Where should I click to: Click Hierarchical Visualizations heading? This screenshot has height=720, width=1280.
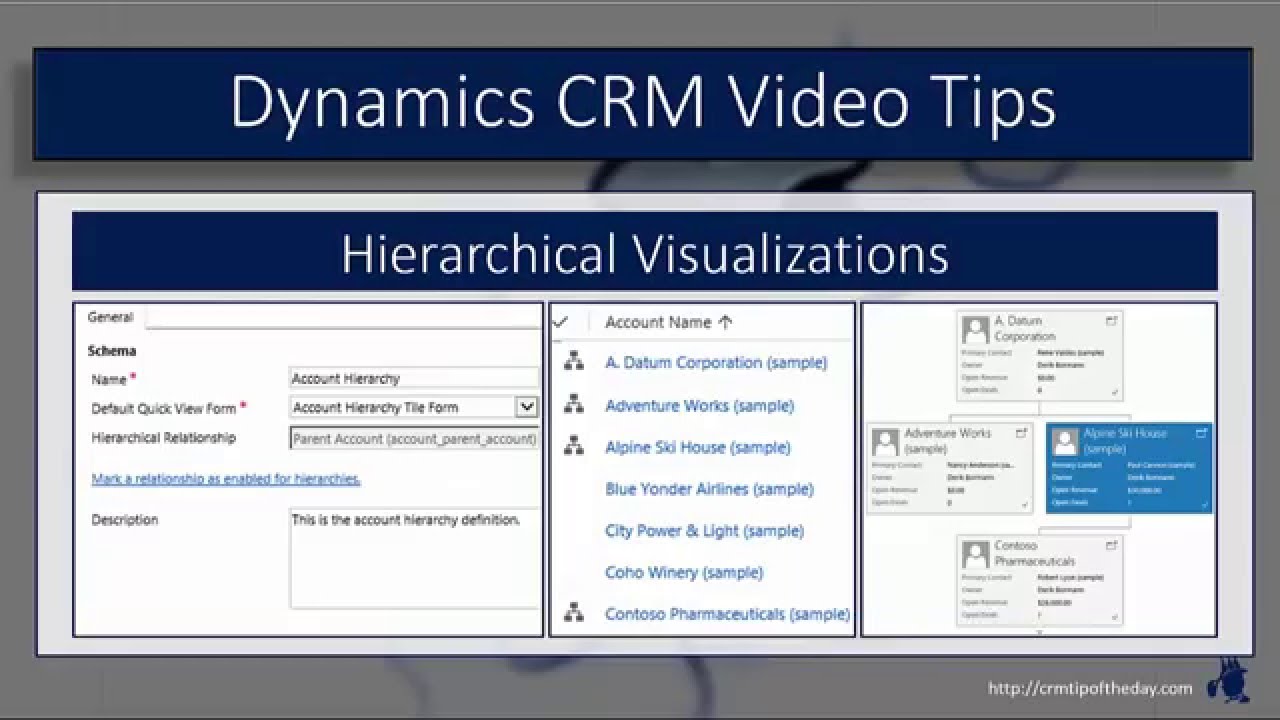point(645,253)
